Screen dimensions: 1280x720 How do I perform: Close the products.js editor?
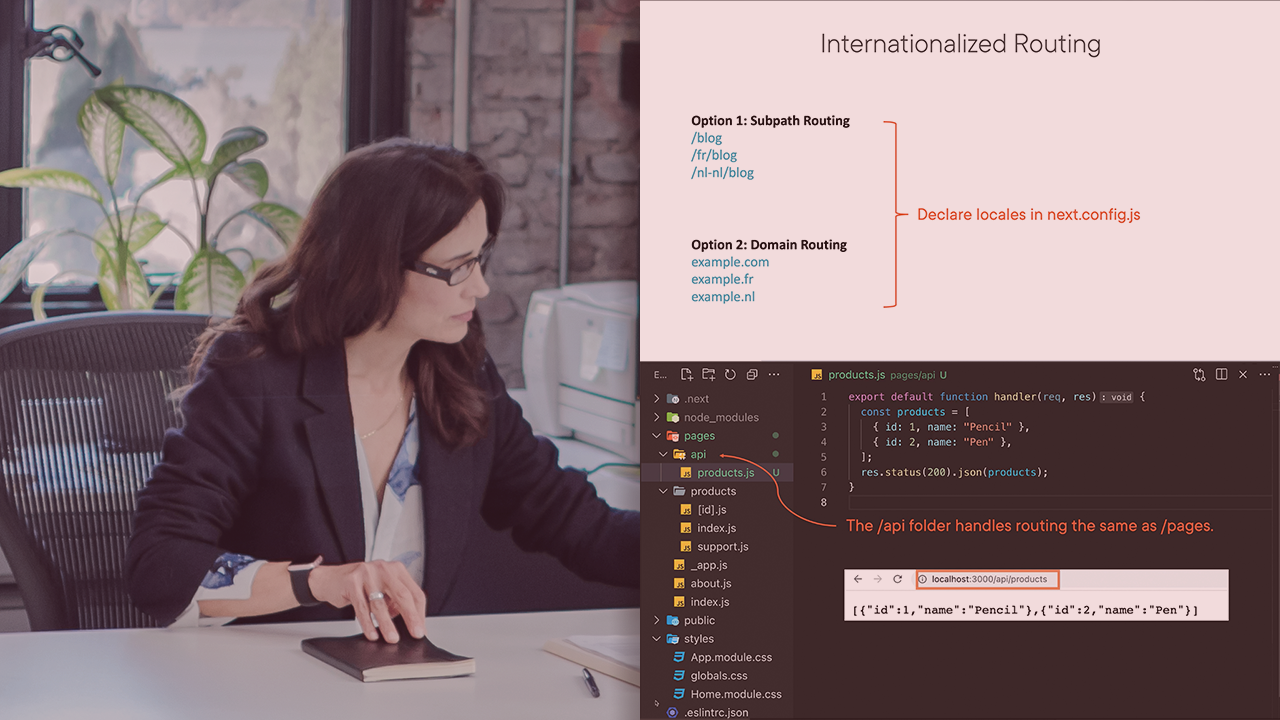click(1243, 375)
